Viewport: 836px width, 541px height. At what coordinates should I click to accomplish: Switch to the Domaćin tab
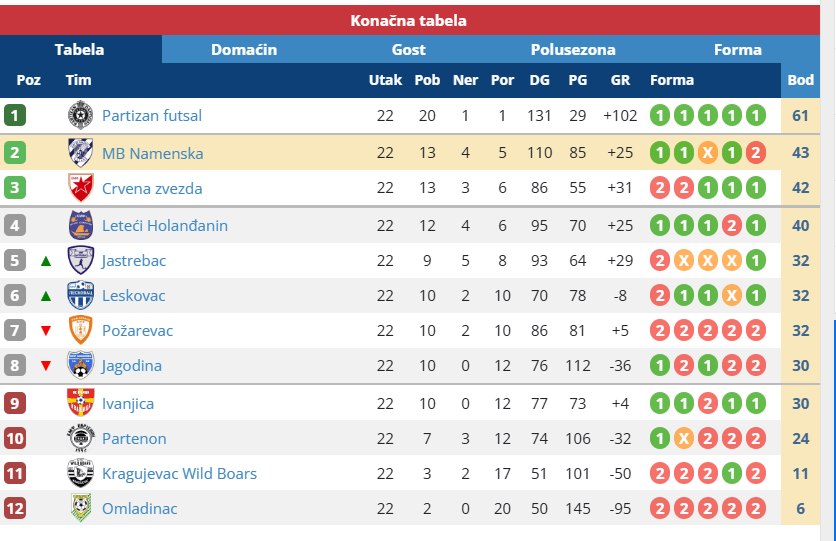click(x=244, y=50)
